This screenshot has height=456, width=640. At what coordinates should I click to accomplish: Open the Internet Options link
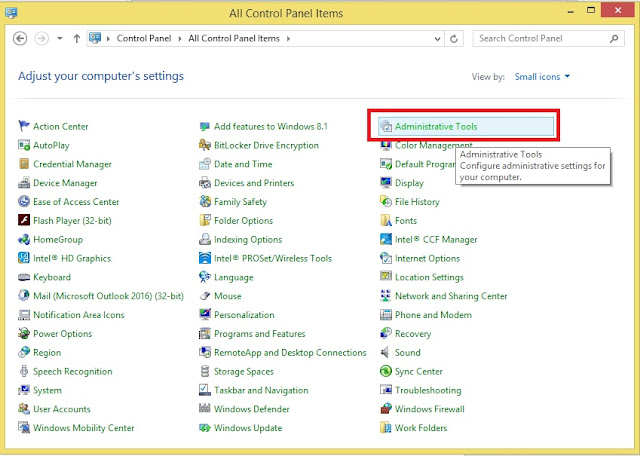click(427, 258)
